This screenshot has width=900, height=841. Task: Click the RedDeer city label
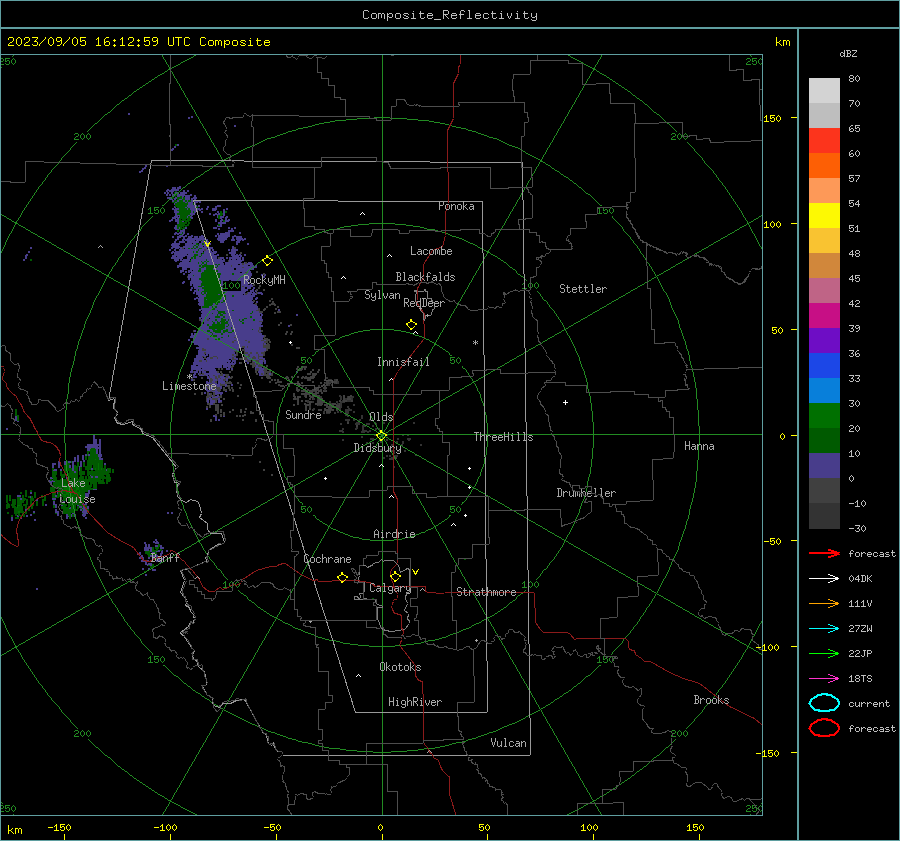(x=424, y=303)
